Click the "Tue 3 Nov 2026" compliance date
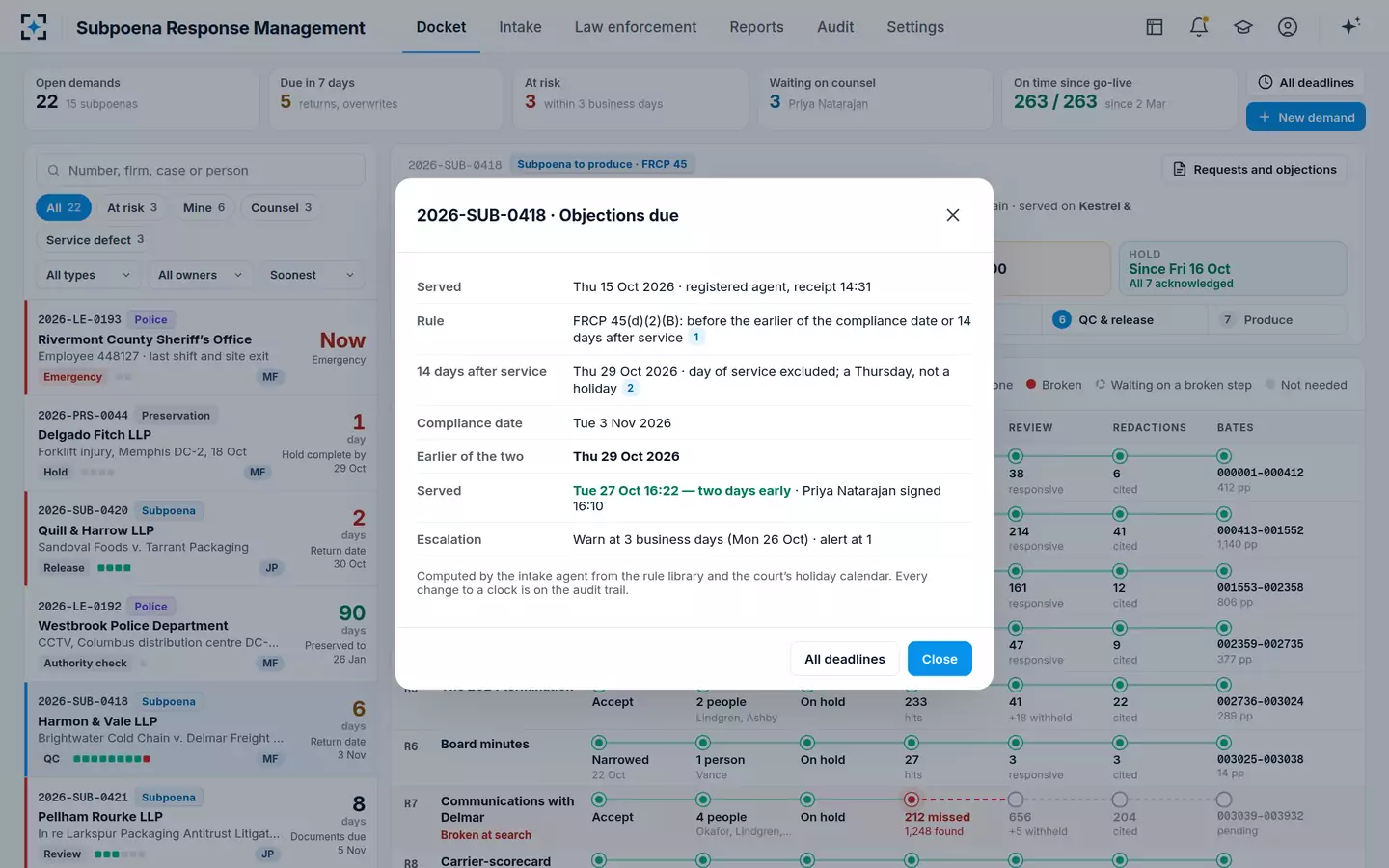This screenshot has height=868, width=1389. click(x=622, y=423)
